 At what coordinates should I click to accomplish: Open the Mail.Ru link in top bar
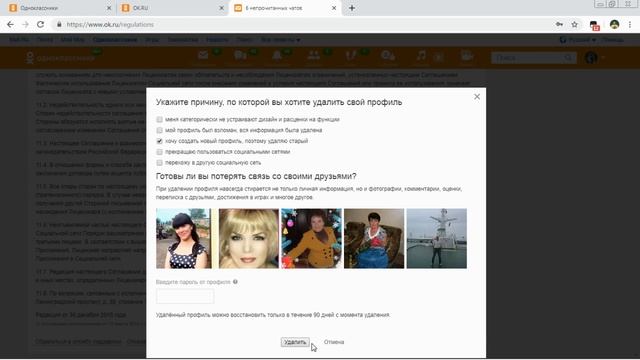click(19, 40)
